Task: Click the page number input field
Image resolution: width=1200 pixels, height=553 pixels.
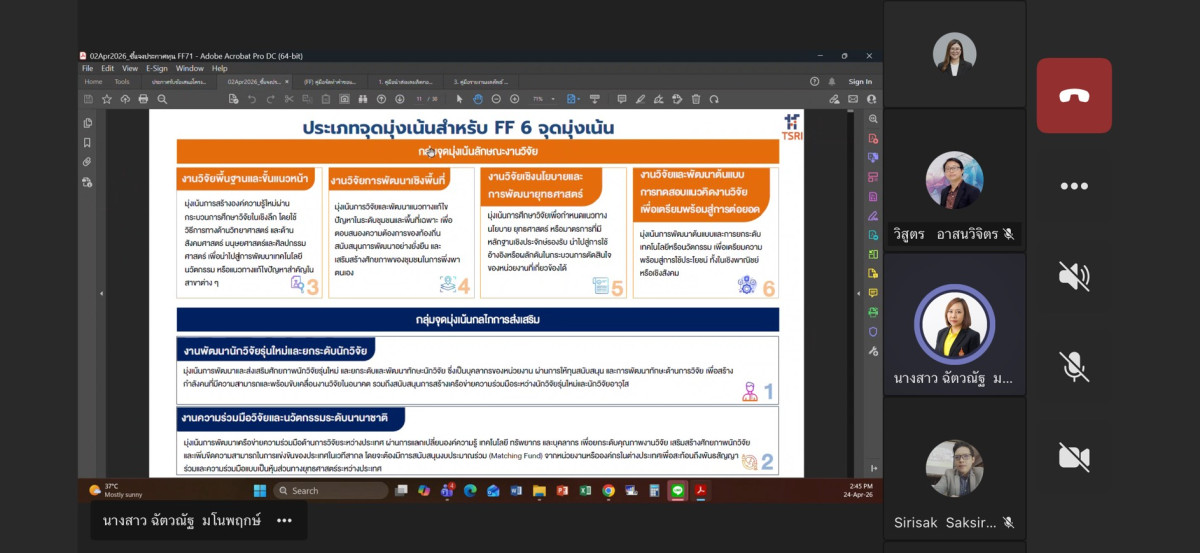Action: (420, 99)
